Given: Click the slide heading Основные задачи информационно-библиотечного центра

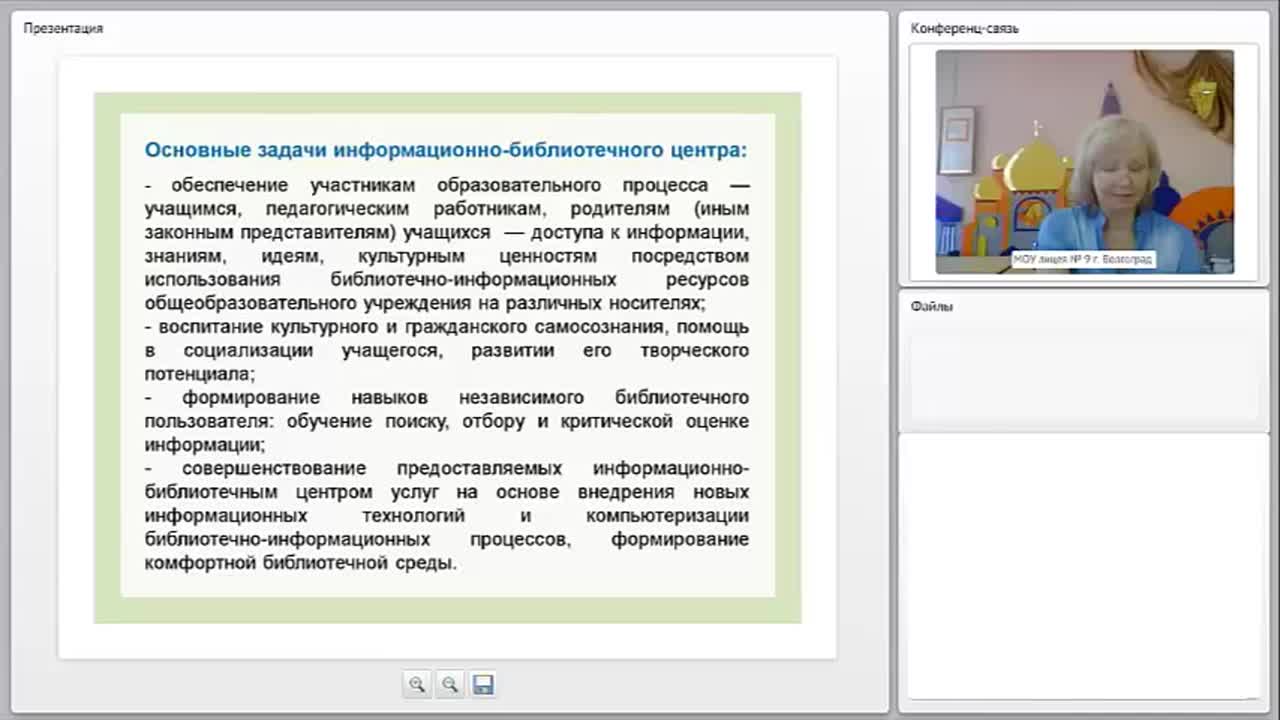Looking at the screenshot, I should [x=446, y=150].
